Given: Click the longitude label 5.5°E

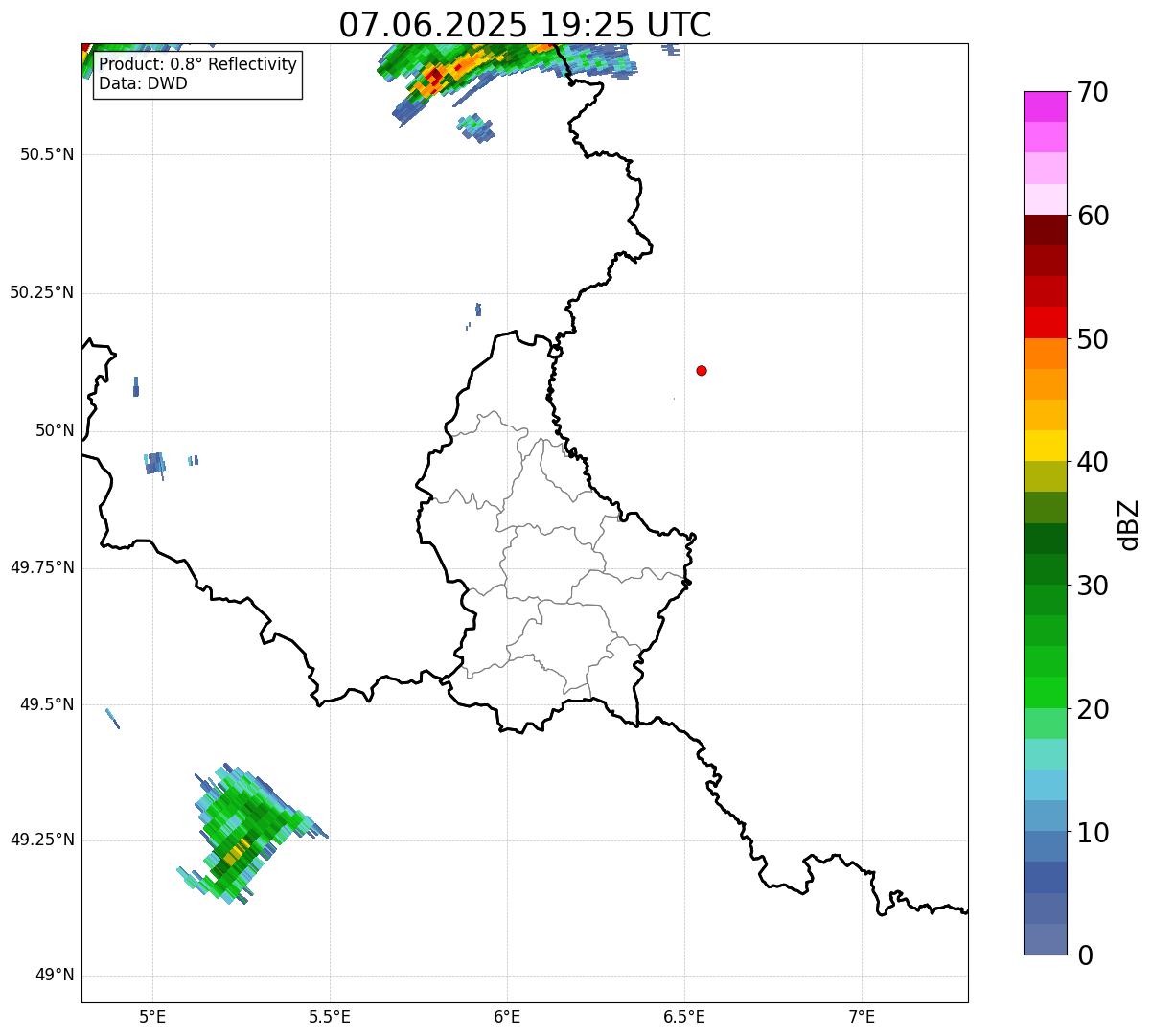Looking at the screenshot, I should (x=330, y=1016).
